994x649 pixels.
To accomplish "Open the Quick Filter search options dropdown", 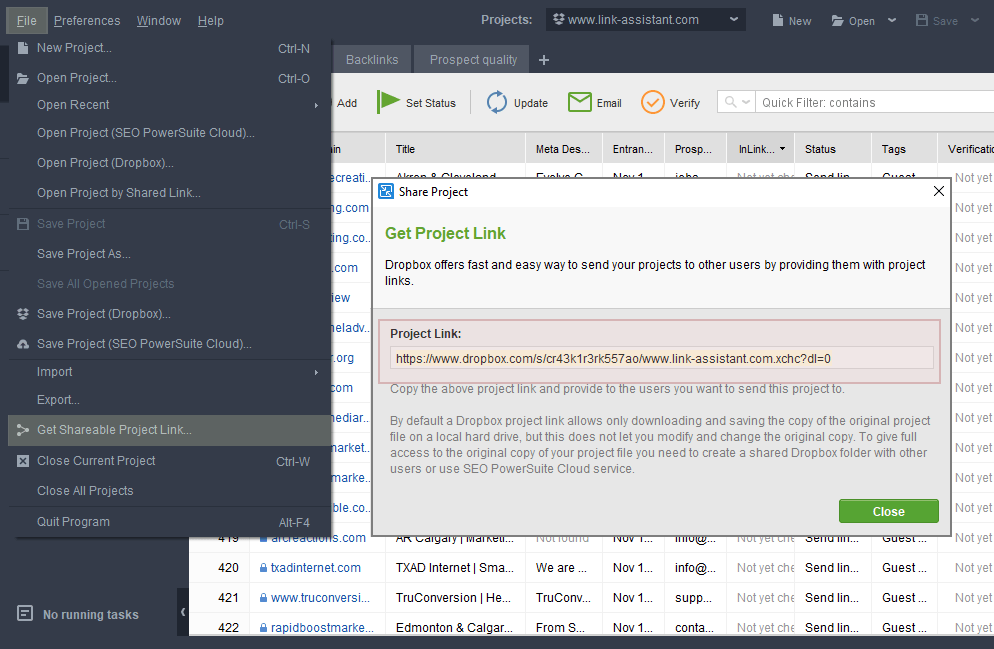I will click(737, 102).
